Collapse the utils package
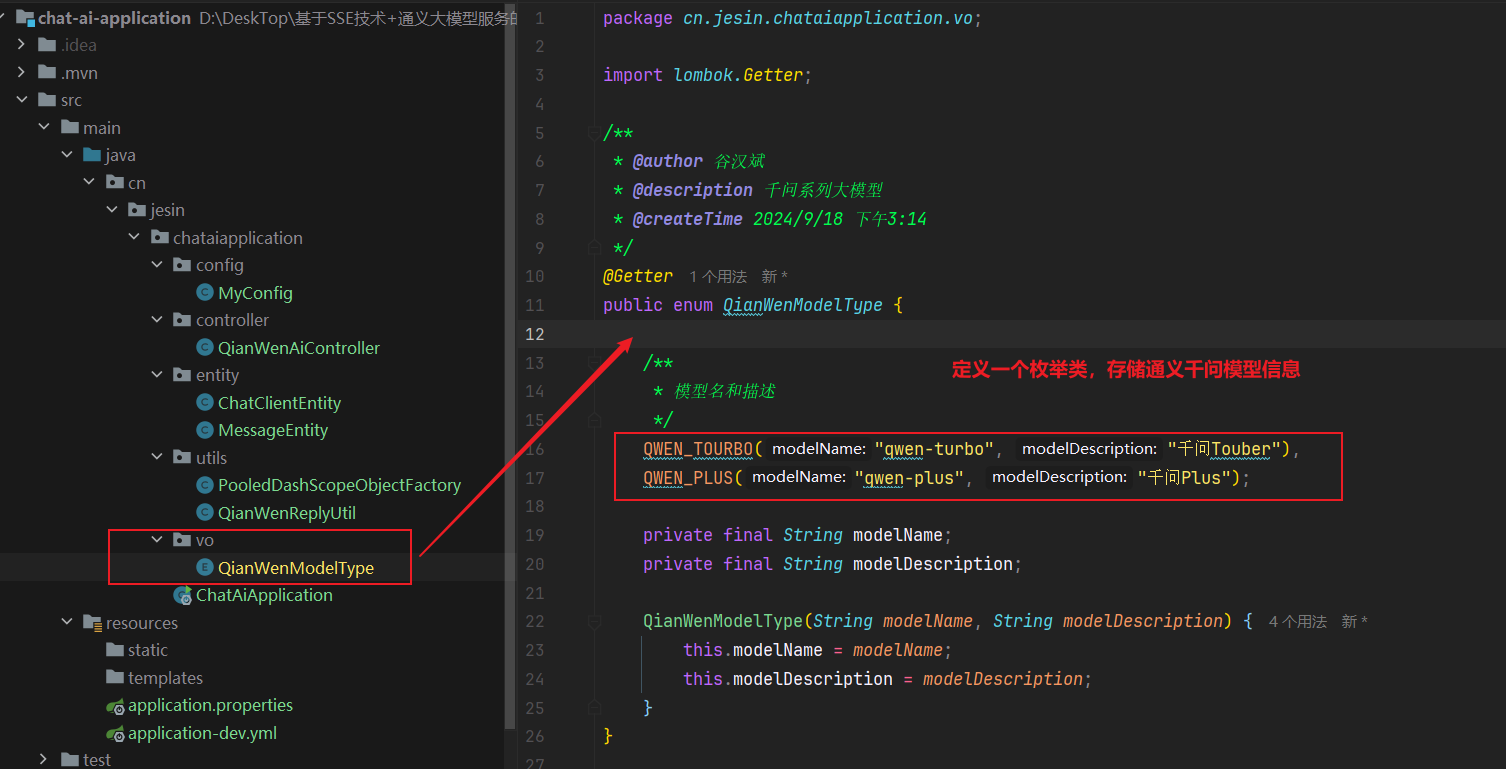 (x=157, y=458)
